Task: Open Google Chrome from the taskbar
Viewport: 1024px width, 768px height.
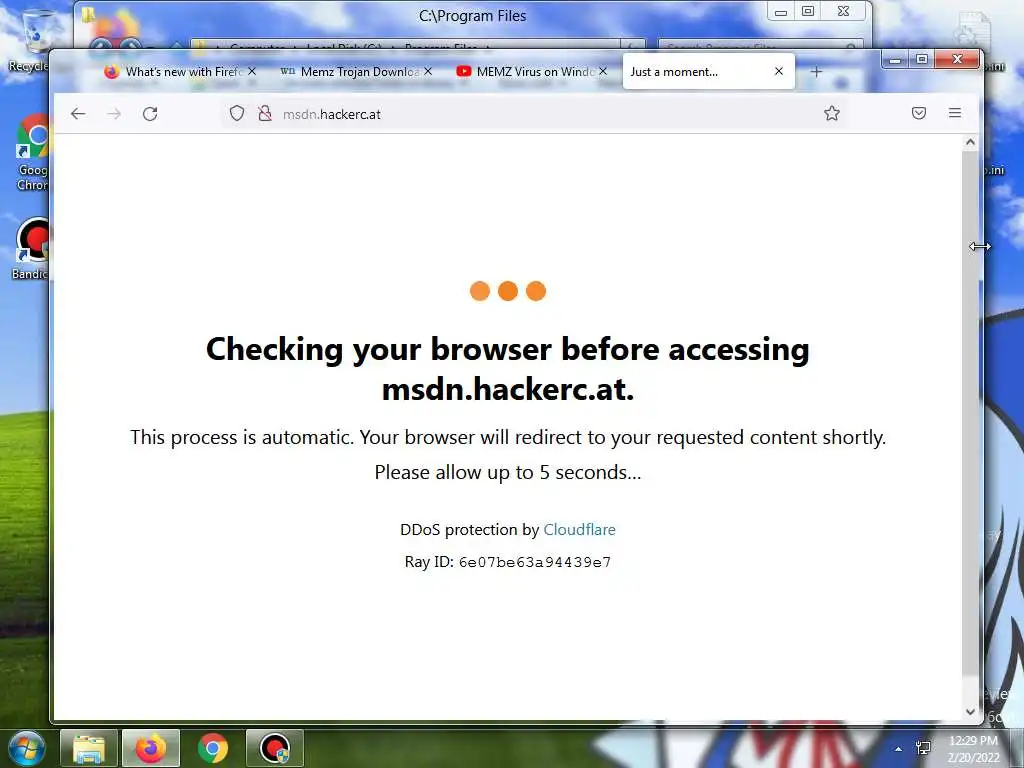Action: pyautogui.click(x=213, y=748)
